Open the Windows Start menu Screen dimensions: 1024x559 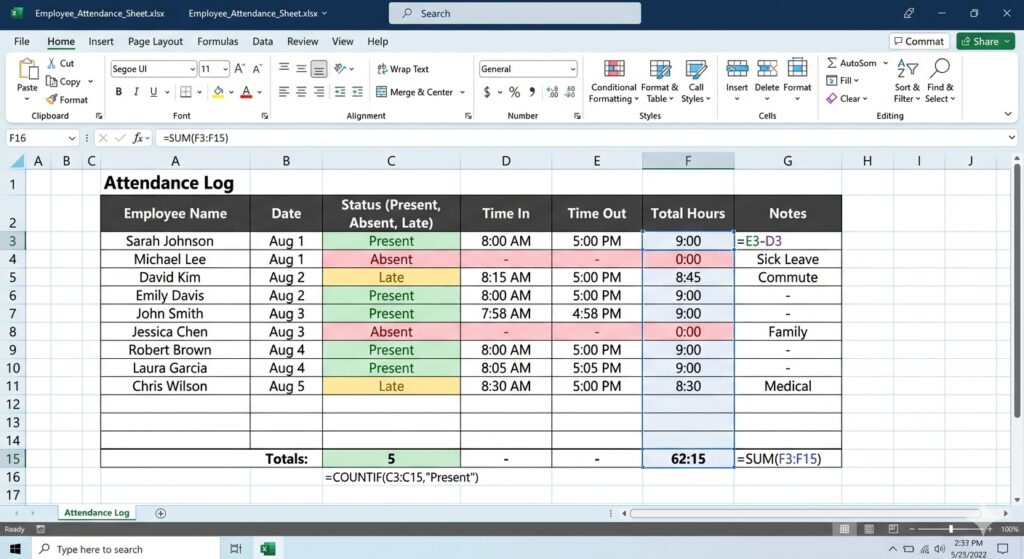pyautogui.click(x=15, y=549)
